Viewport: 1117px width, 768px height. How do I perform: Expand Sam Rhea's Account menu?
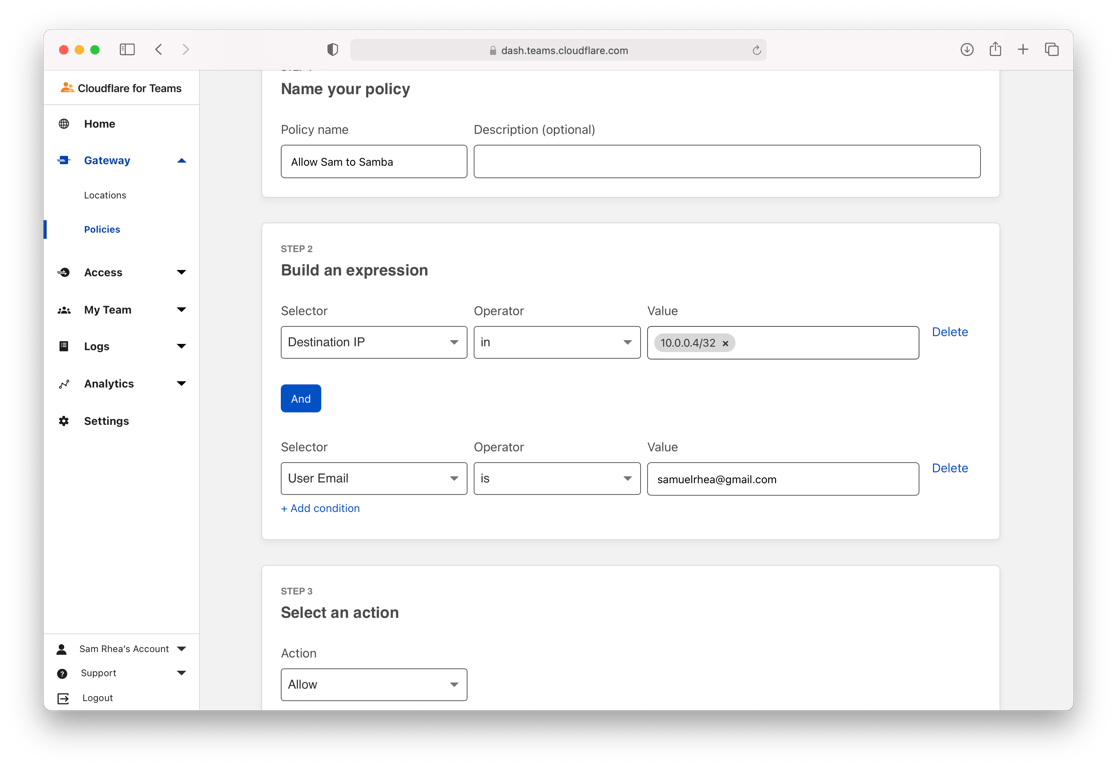(182, 649)
